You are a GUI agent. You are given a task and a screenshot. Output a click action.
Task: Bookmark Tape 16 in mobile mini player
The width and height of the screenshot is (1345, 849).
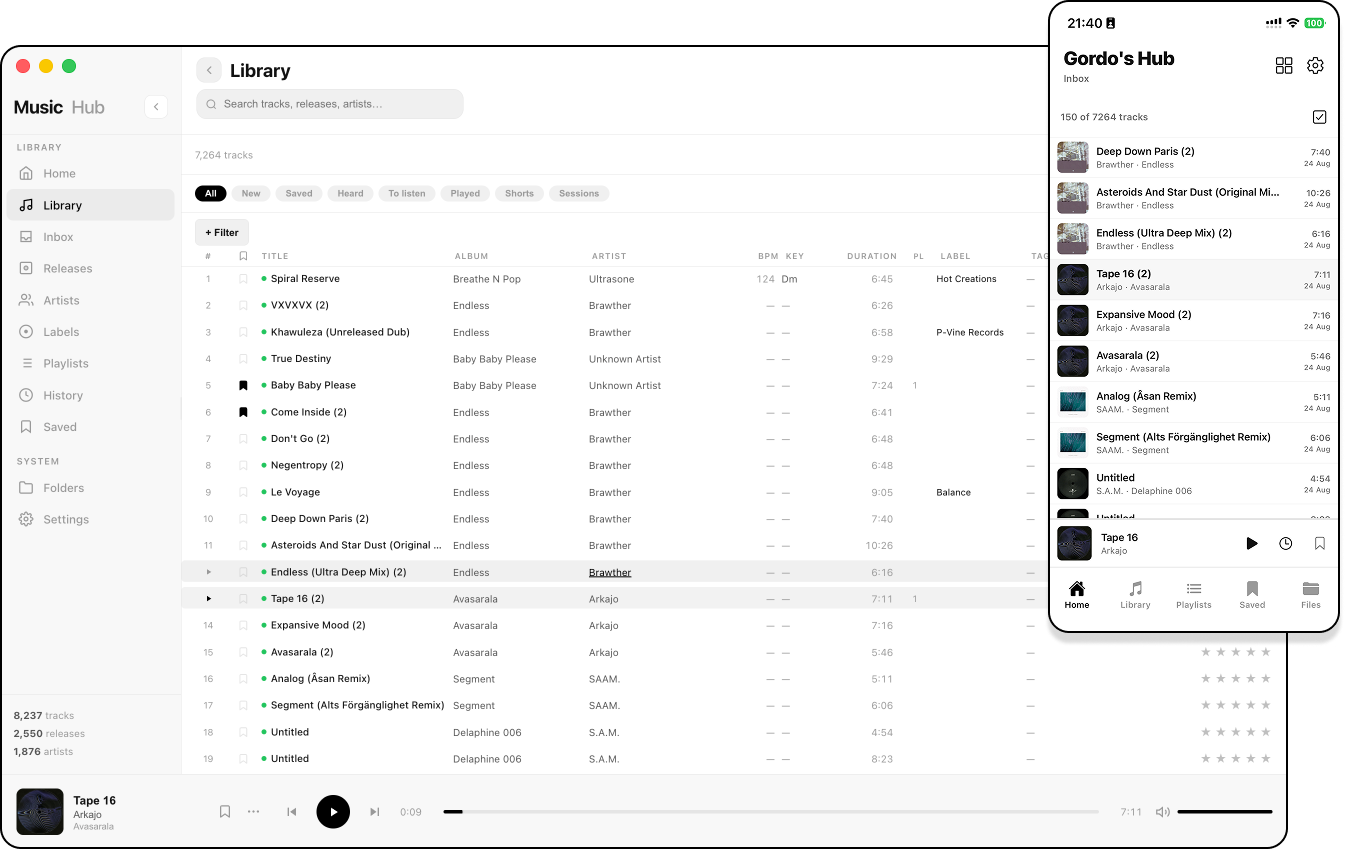(x=1320, y=544)
